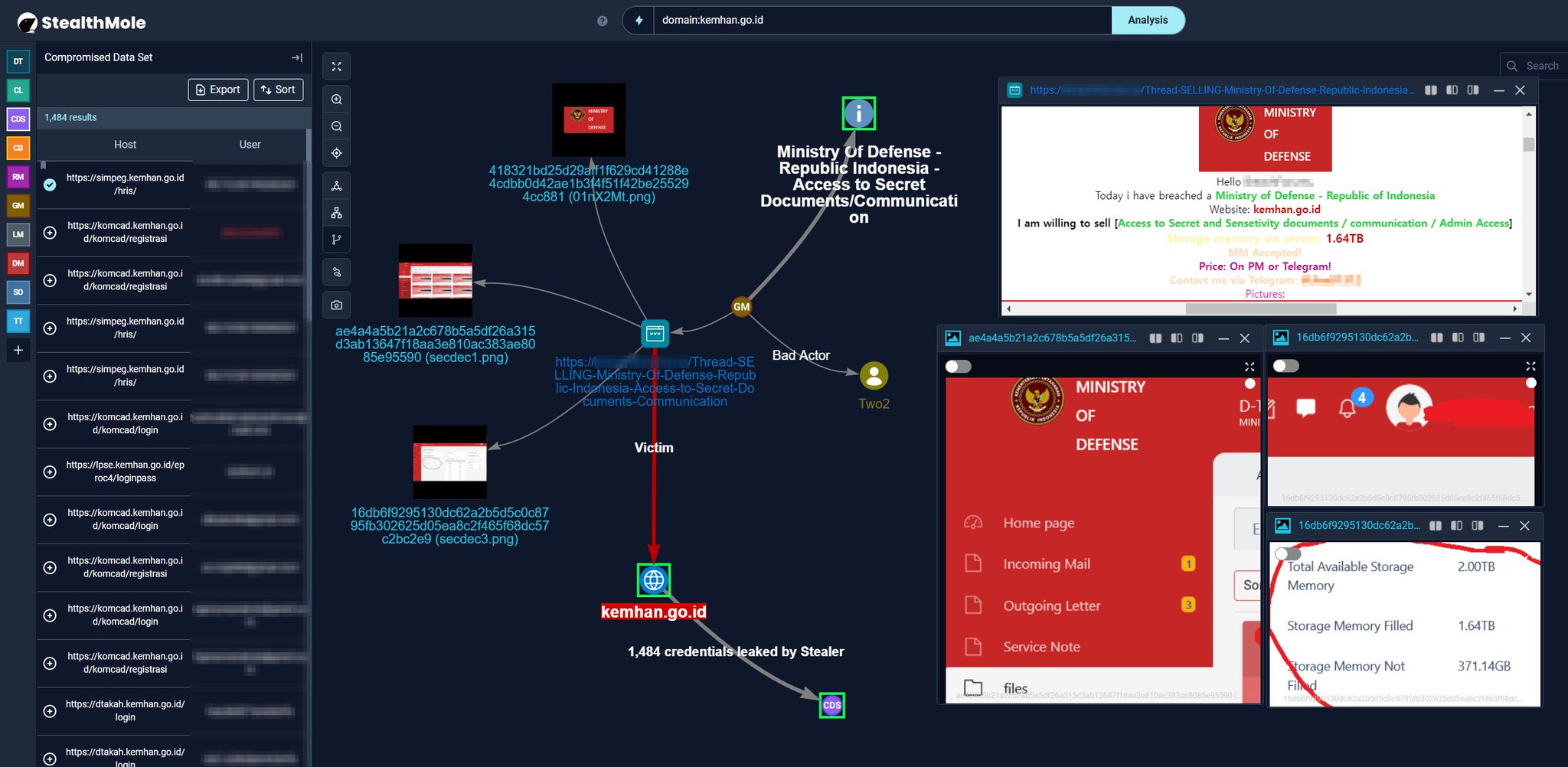Click the Analysis button
The width and height of the screenshot is (1568, 767).
(x=1147, y=20)
